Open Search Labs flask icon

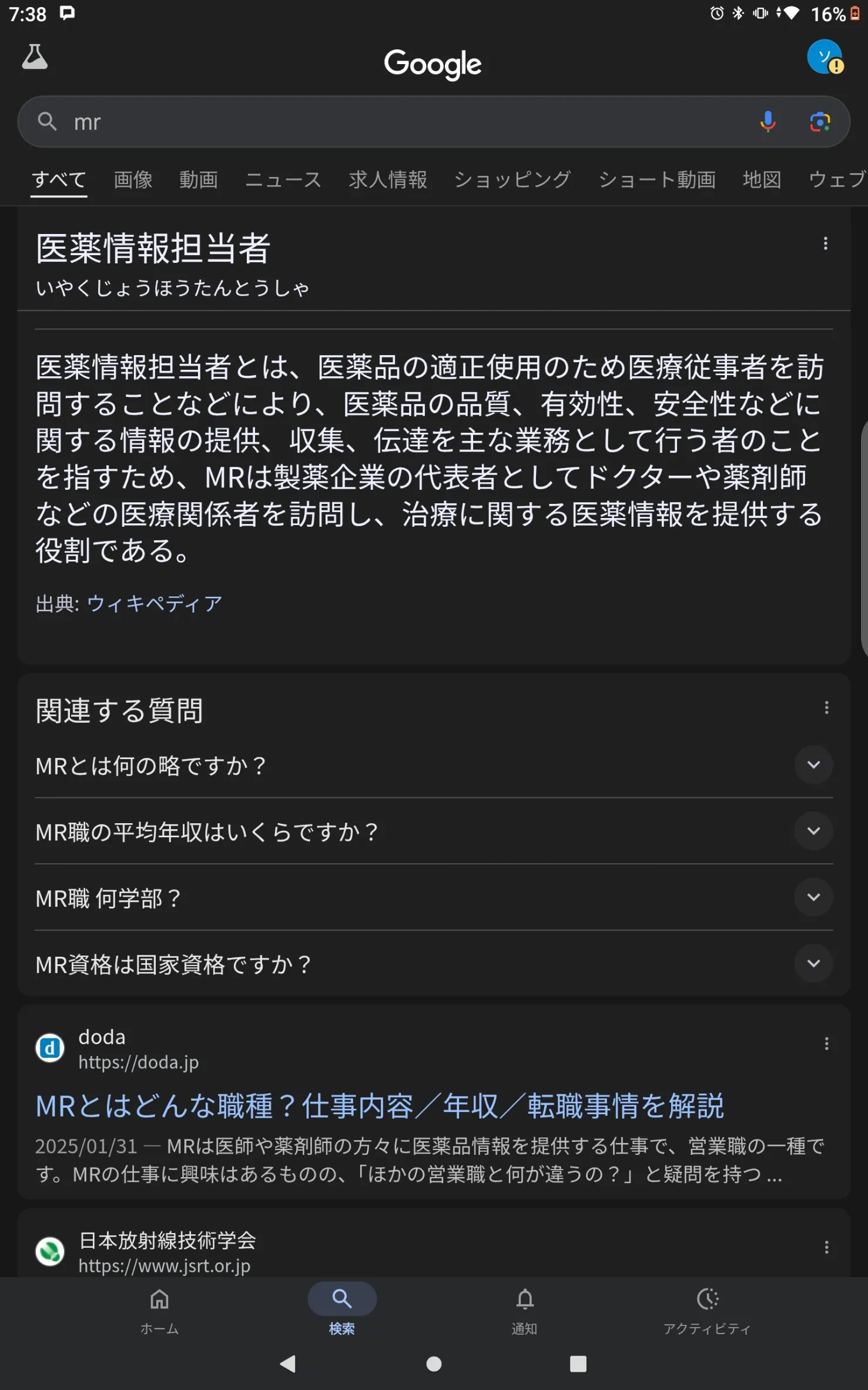coord(35,57)
